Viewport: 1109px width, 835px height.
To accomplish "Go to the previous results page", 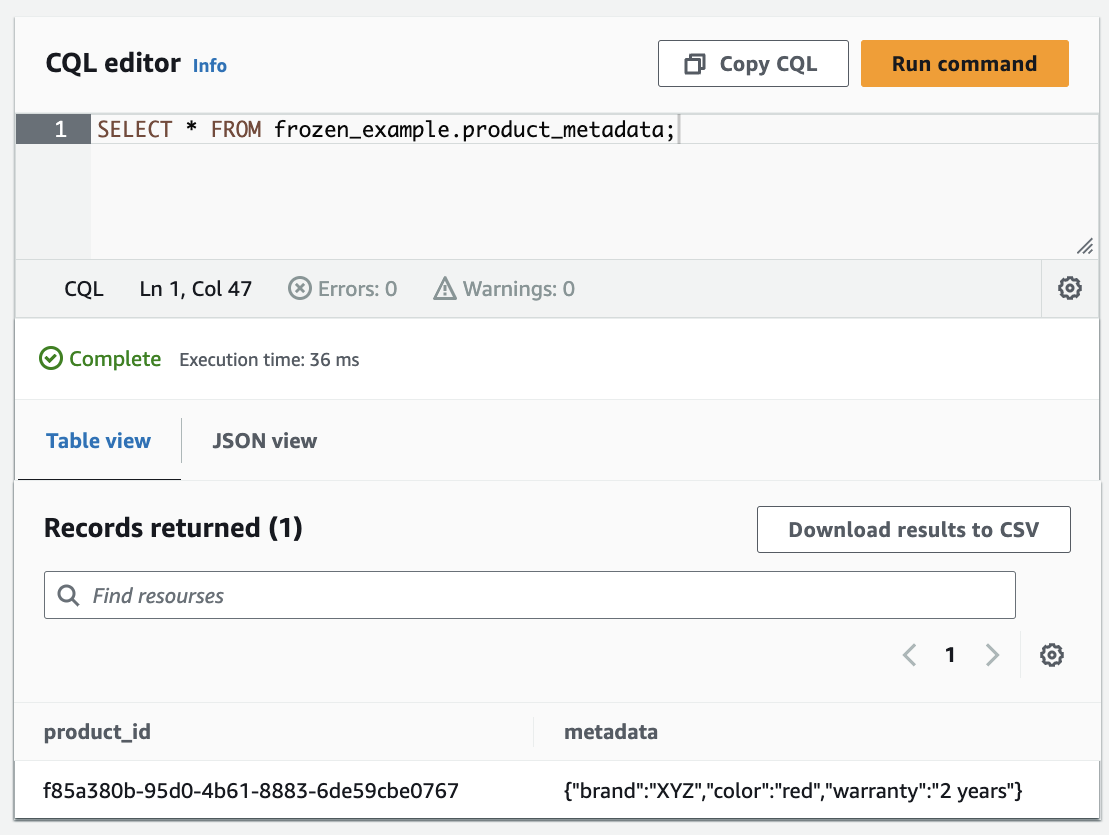I will point(909,655).
